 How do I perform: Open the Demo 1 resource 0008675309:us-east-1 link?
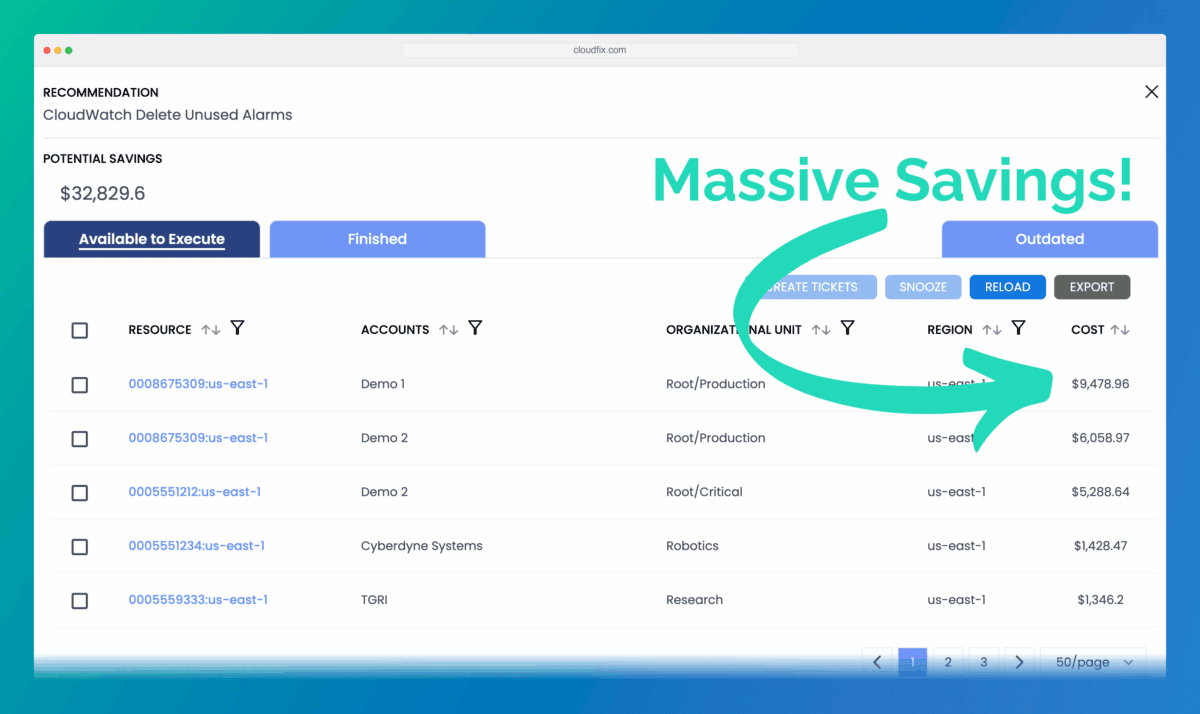198,384
